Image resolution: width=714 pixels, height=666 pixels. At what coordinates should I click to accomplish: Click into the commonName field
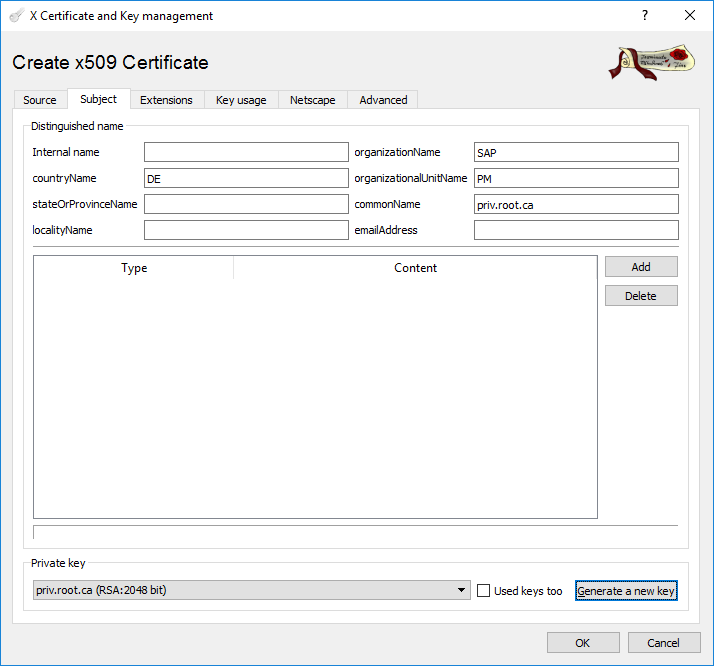(576, 204)
